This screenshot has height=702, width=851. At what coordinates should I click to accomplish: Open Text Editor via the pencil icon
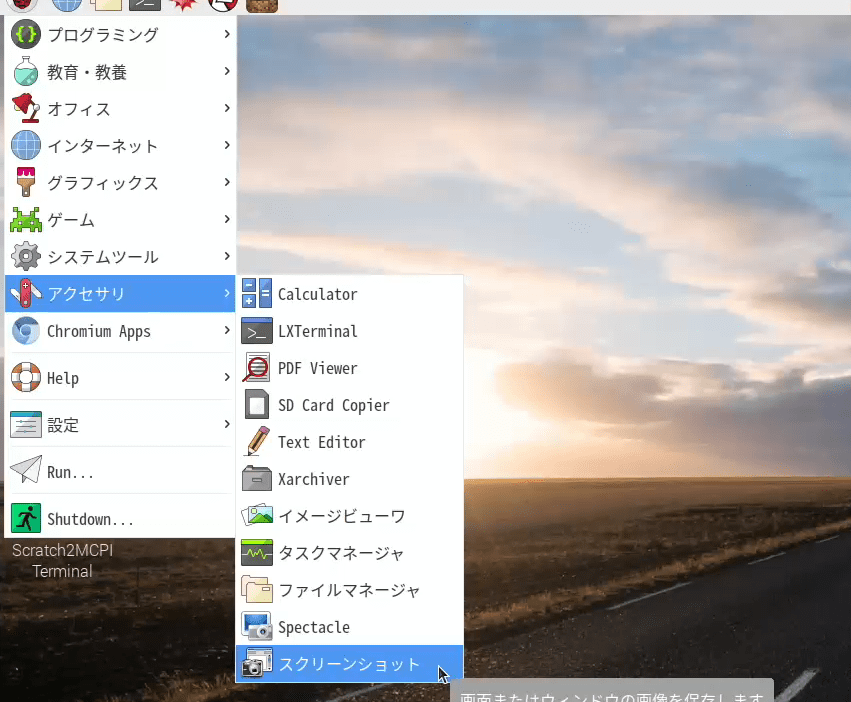257,441
